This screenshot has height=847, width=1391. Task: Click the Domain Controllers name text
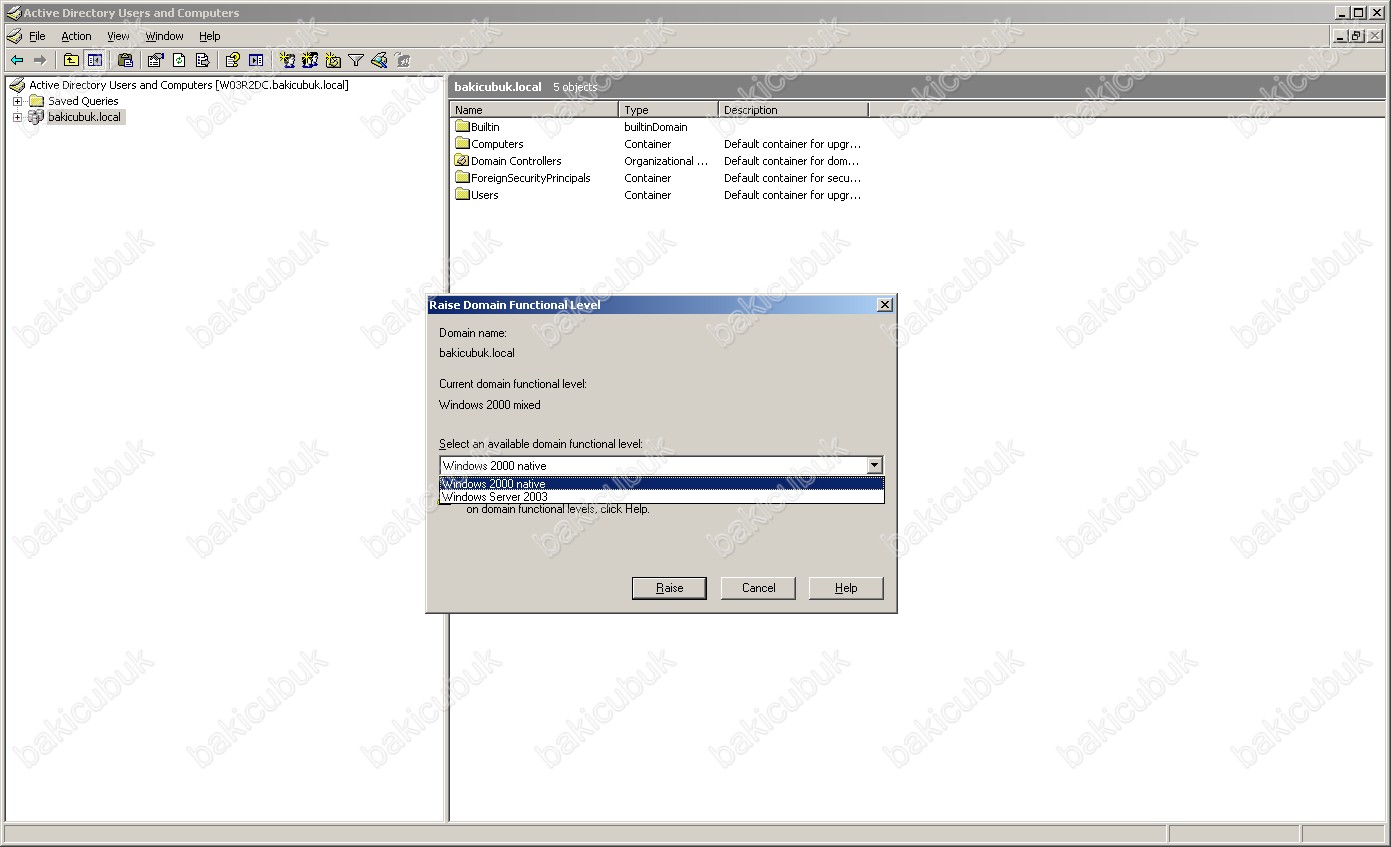pos(516,161)
